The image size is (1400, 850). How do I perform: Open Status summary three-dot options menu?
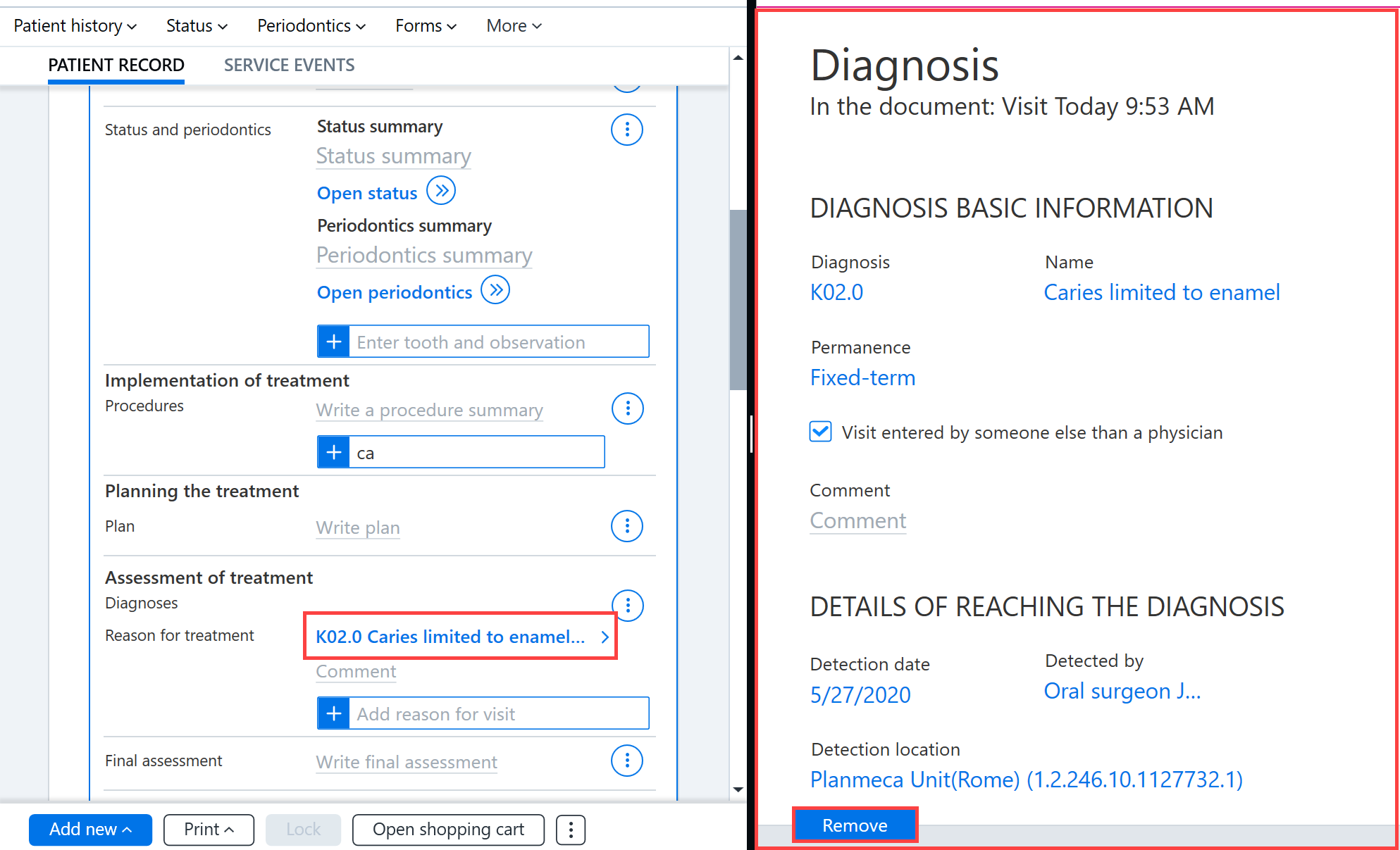click(626, 130)
